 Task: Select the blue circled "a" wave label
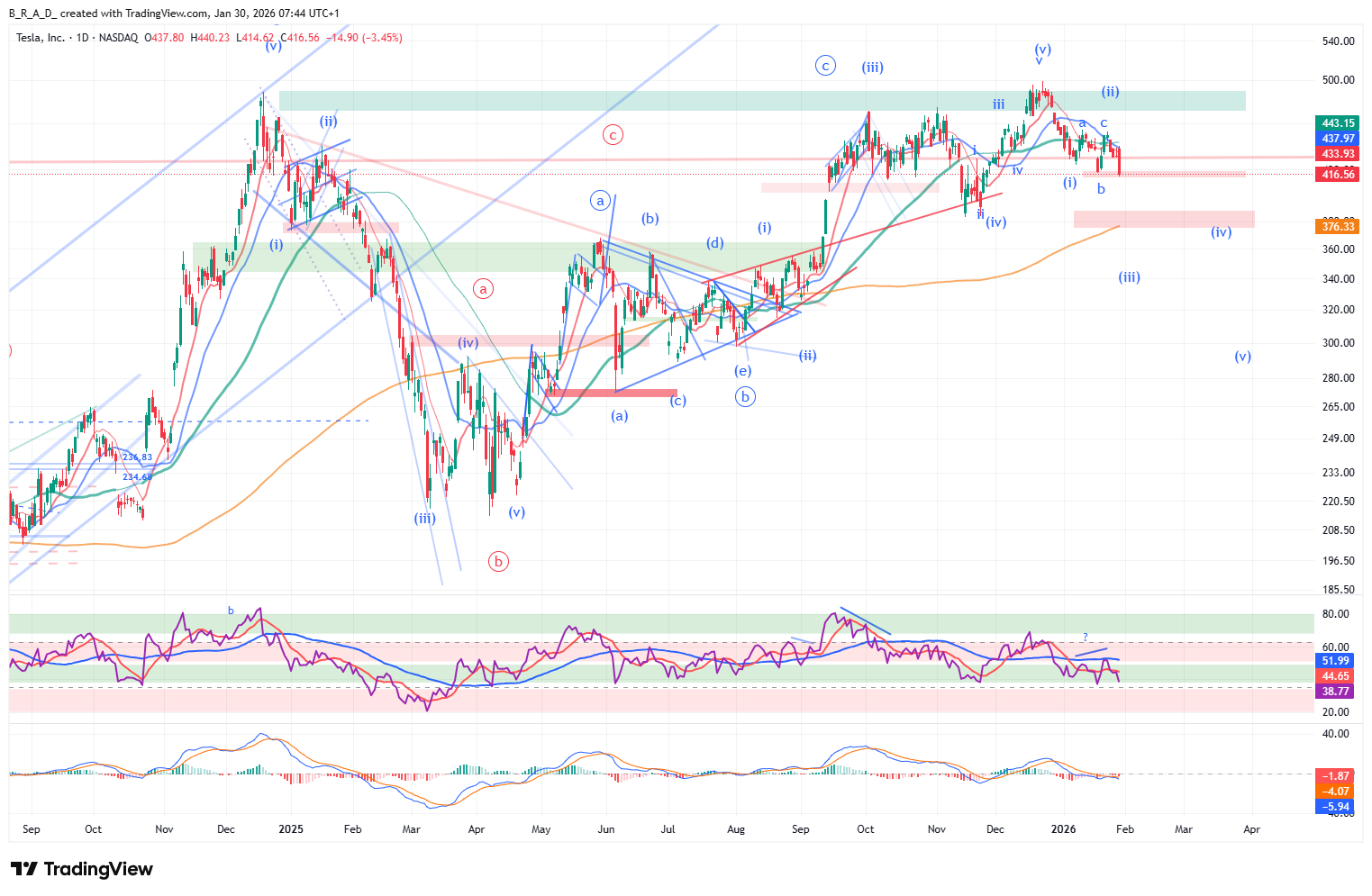pyautogui.click(x=601, y=201)
